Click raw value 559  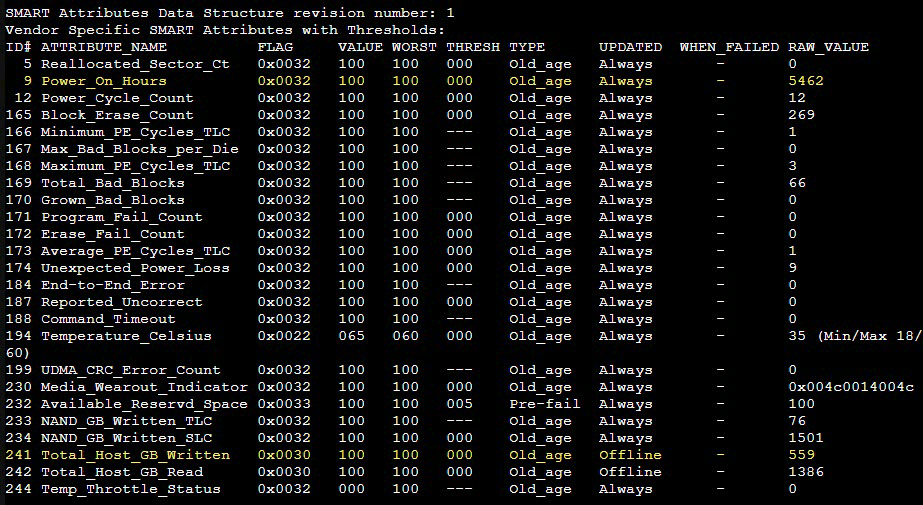[x=802, y=457]
